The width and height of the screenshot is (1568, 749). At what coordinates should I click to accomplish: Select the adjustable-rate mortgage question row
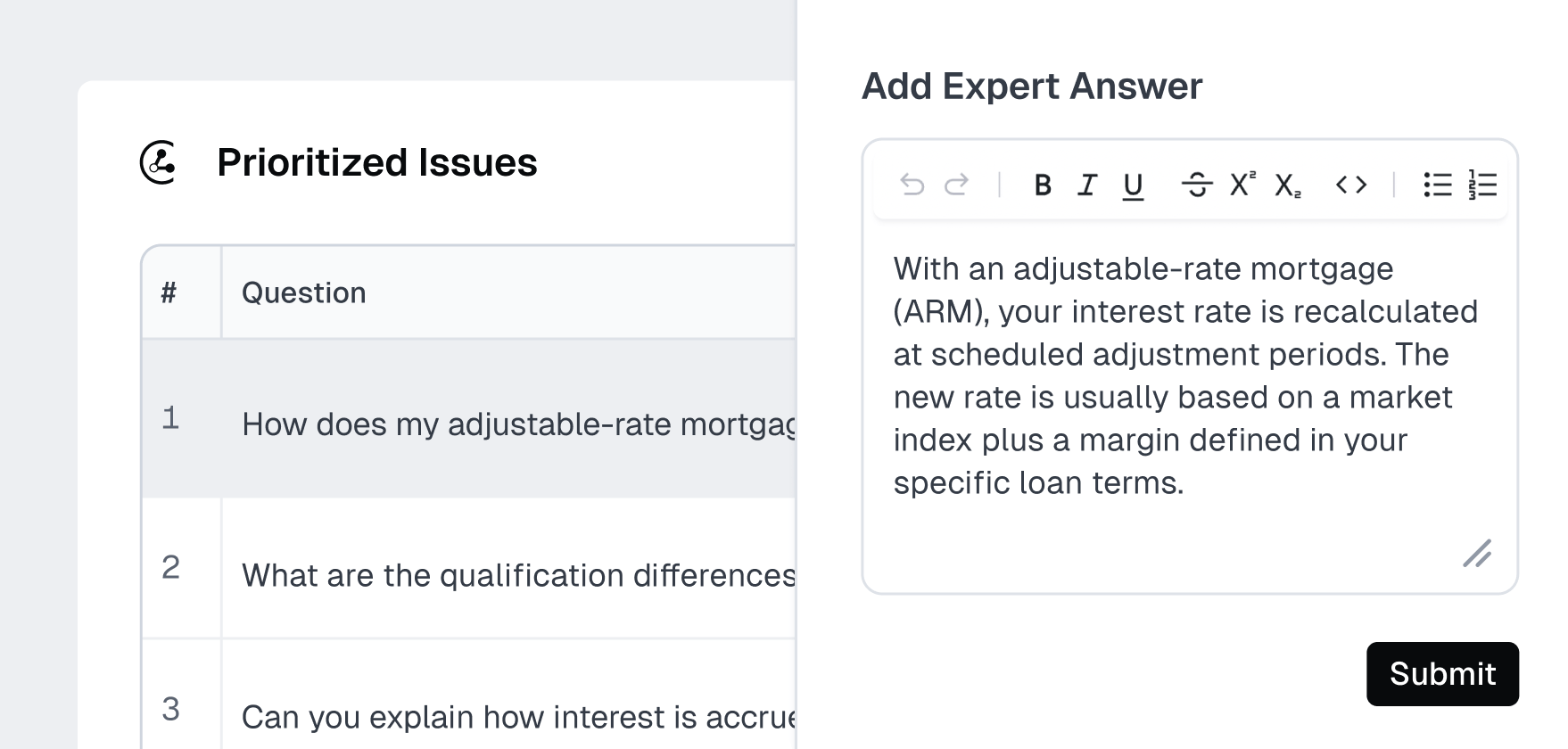tap(517, 424)
